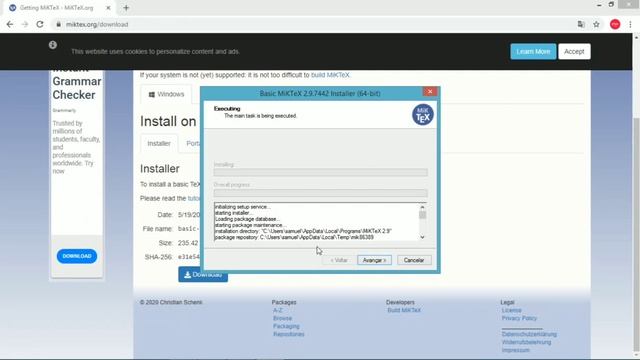Screen dimensions: 640x360
Task: Open the Build MiKTeX developers link
Action: coord(404,311)
